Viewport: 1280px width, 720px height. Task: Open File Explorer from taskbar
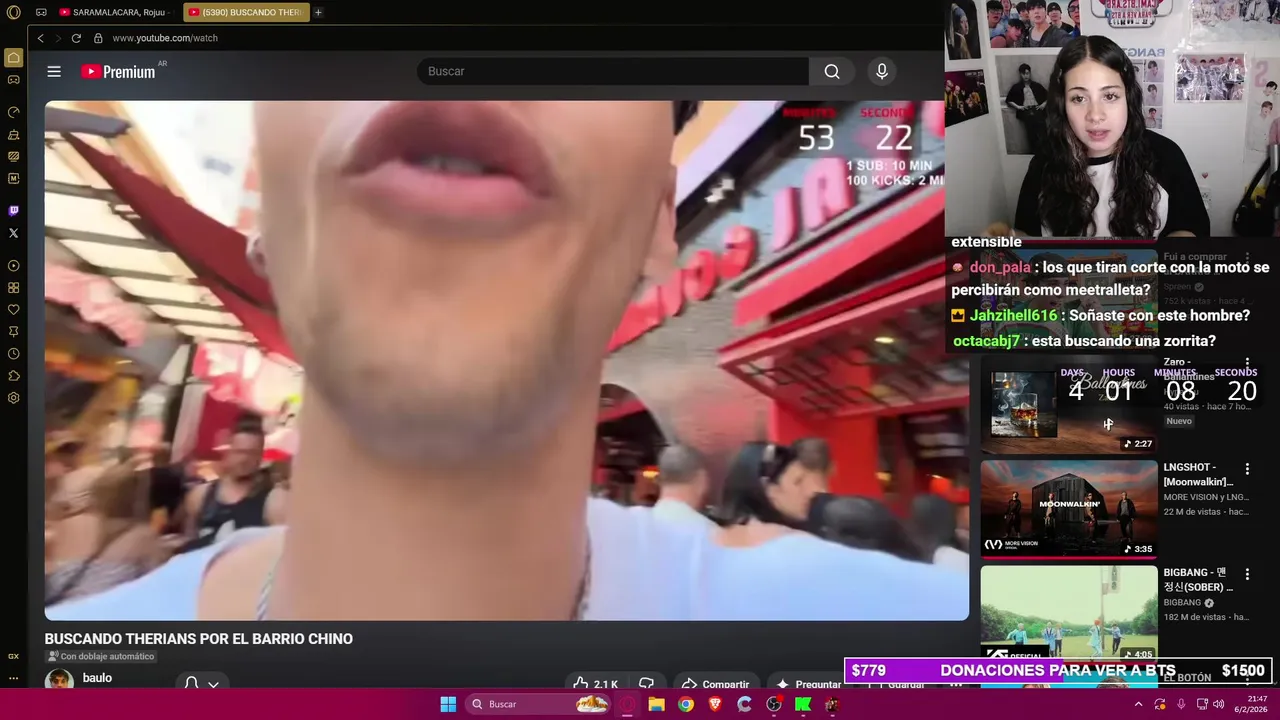656,704
